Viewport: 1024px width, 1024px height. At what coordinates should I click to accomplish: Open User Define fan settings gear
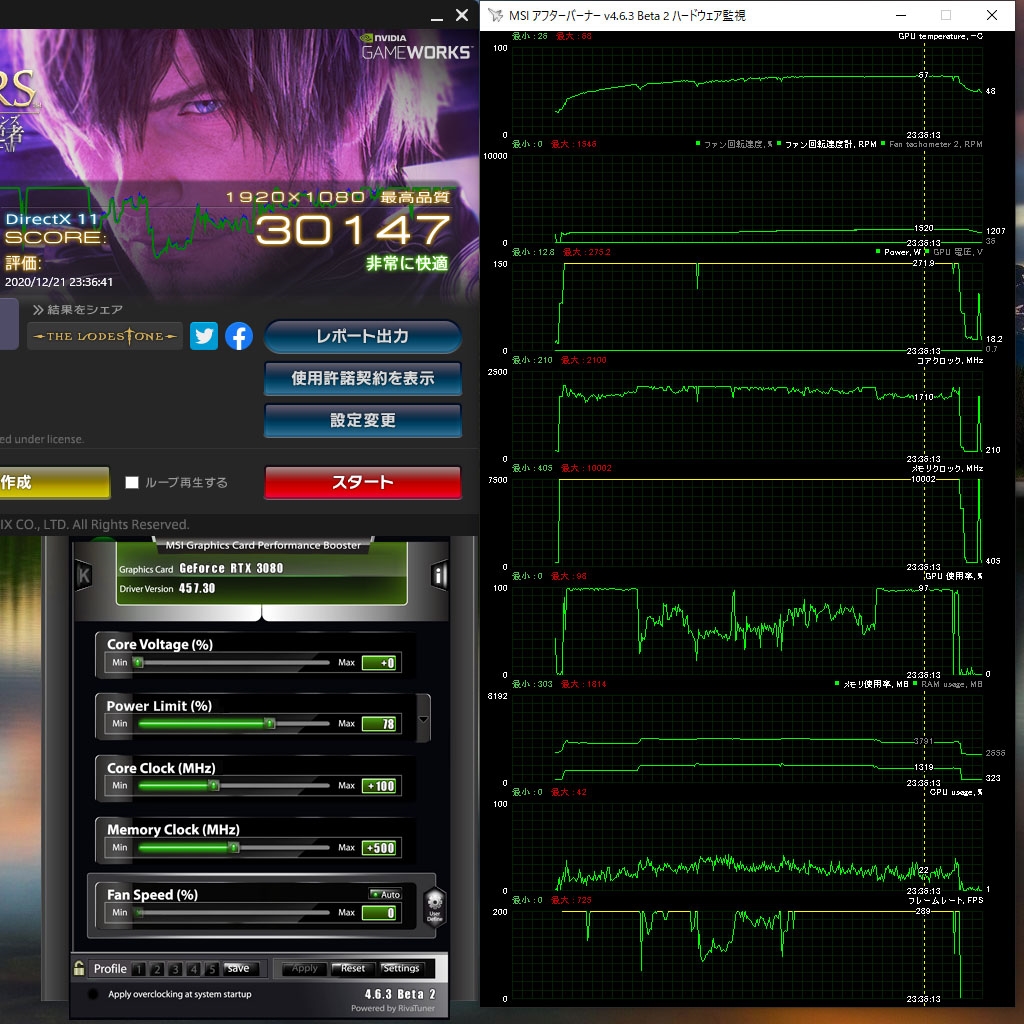tap(434, 908)
